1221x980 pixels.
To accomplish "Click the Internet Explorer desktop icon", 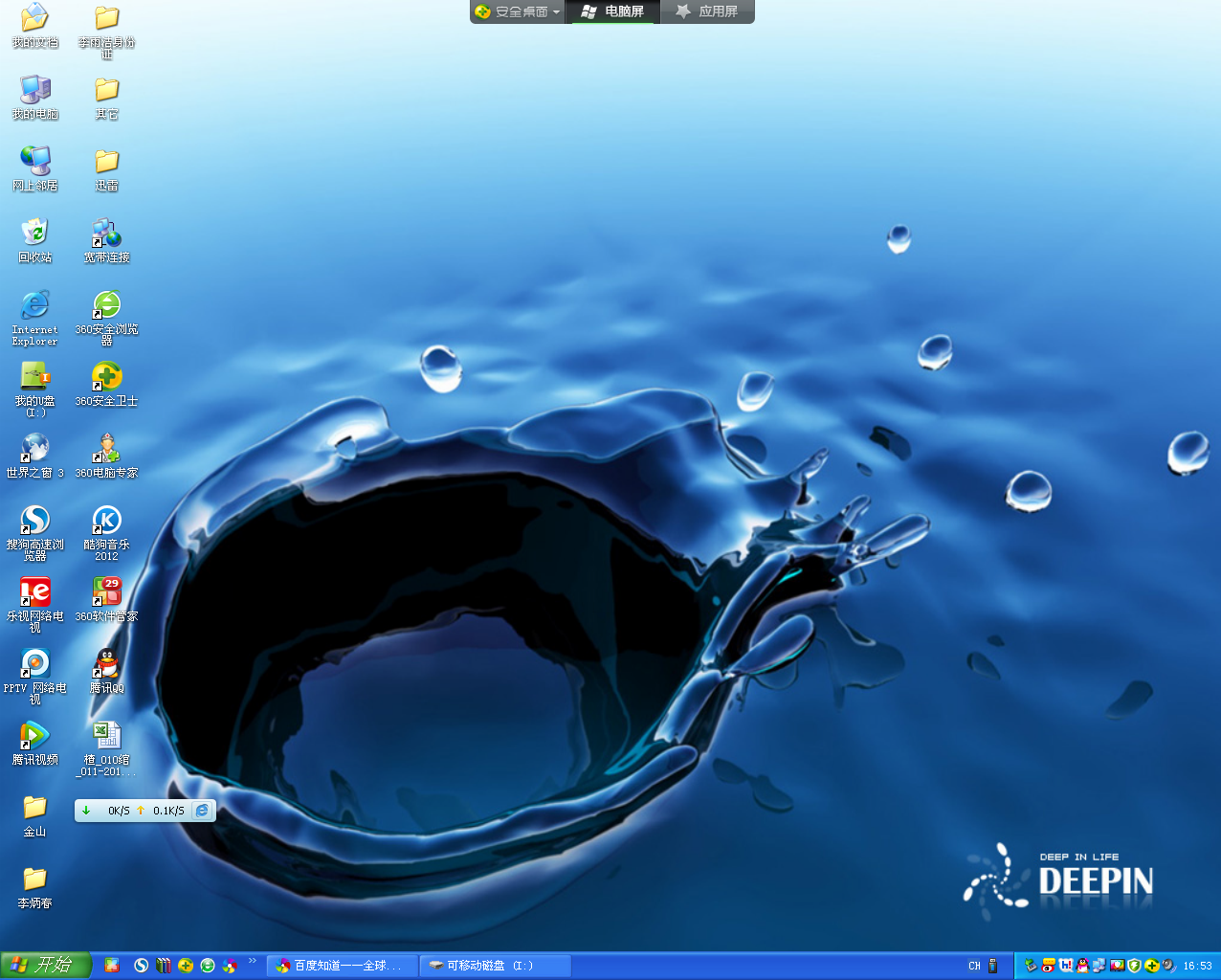I will point(35,305).
